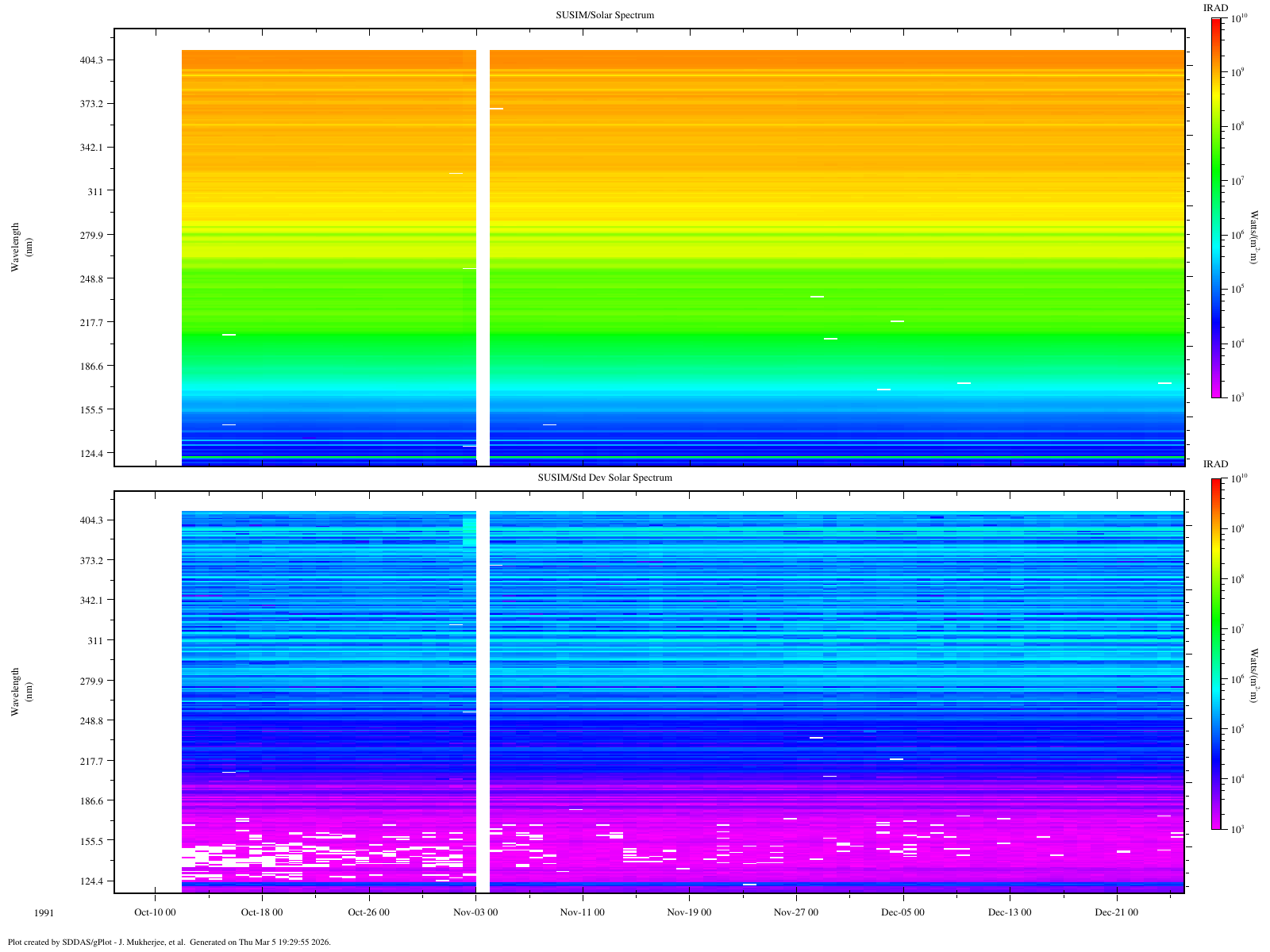Click the "SUSIM/Solar Spectrum" plot title
This screenshot has width=1270, height=952.
(x=605, y=15)
